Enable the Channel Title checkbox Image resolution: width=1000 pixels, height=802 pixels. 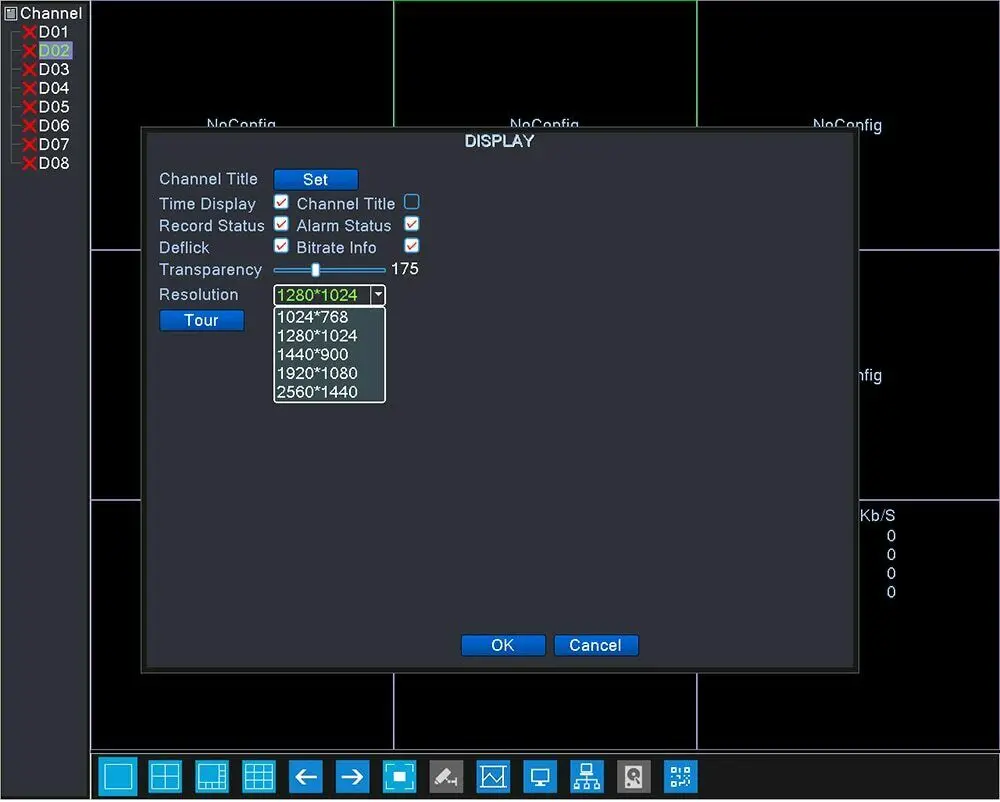412,202
